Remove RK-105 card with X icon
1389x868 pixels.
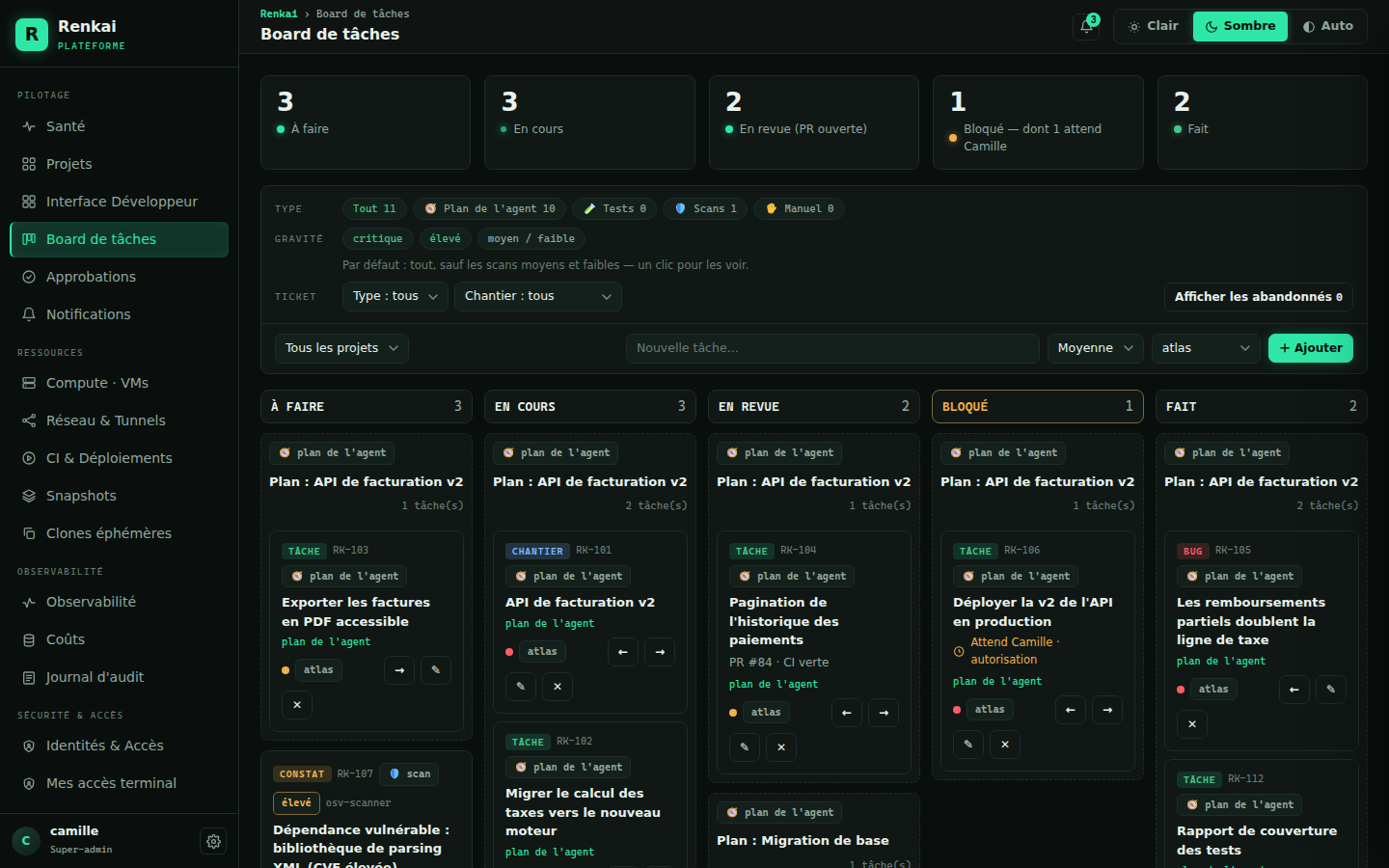coord(1192,724)
